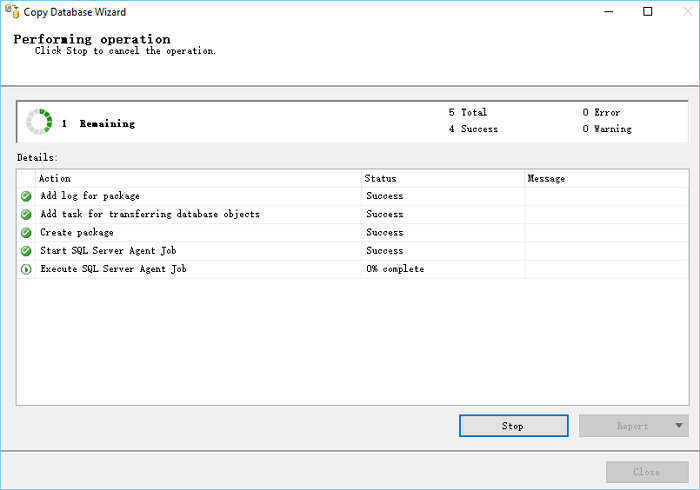Click the success icon for Start SQL Server Agent Job
Viewport: 700px width, 490px height.
pos(26,251)
